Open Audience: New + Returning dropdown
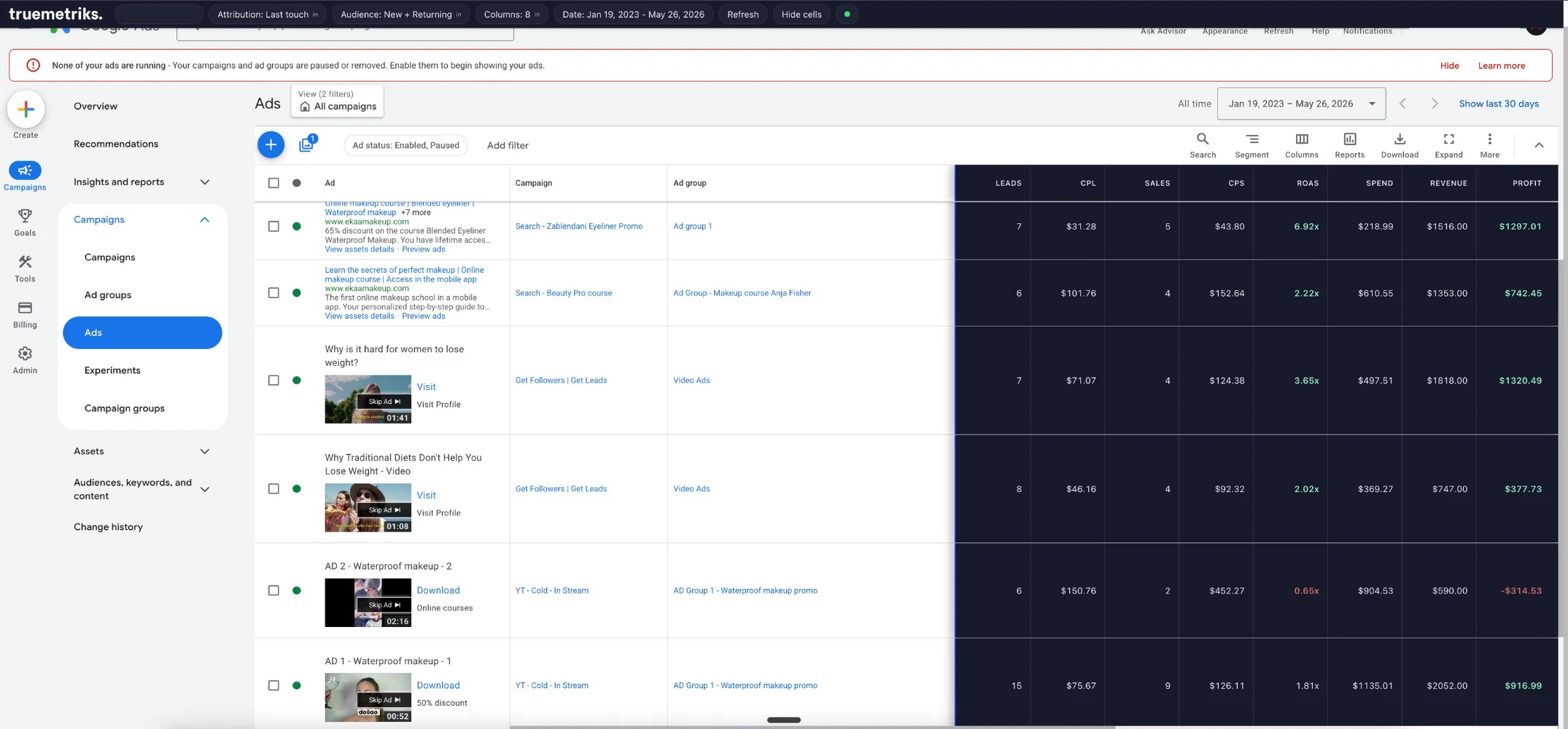 click(x=400, y=14)
